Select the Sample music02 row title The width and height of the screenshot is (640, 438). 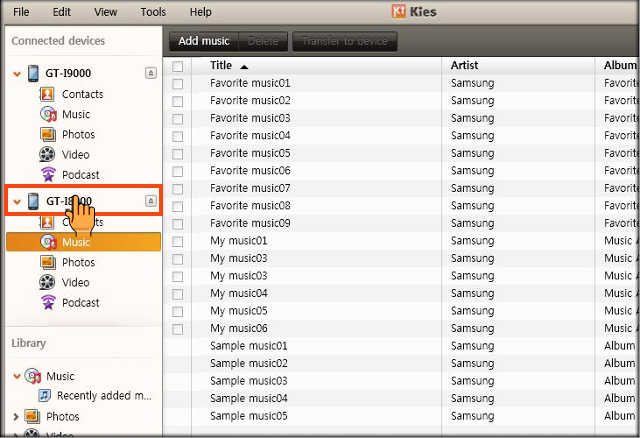[x=249, y=363]
